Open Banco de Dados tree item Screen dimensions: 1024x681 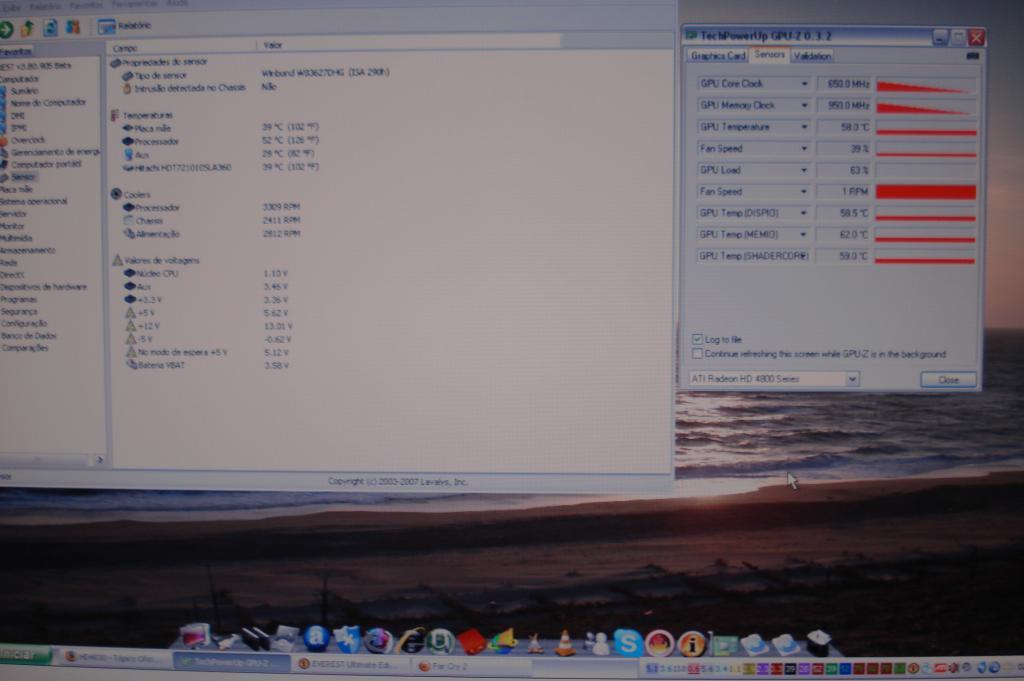click(29, 336)
